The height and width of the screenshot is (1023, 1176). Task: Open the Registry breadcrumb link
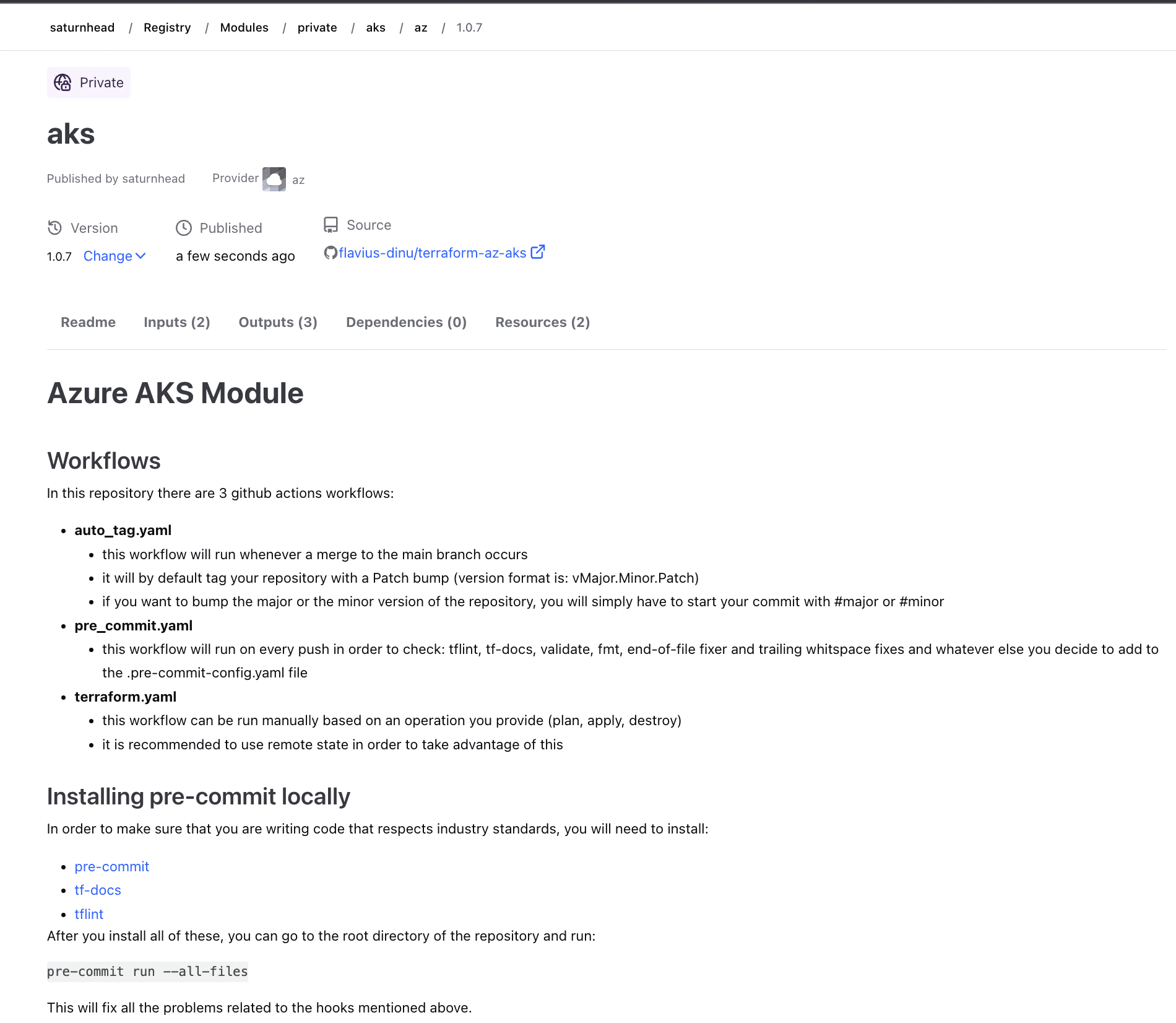tap(167, 27)
